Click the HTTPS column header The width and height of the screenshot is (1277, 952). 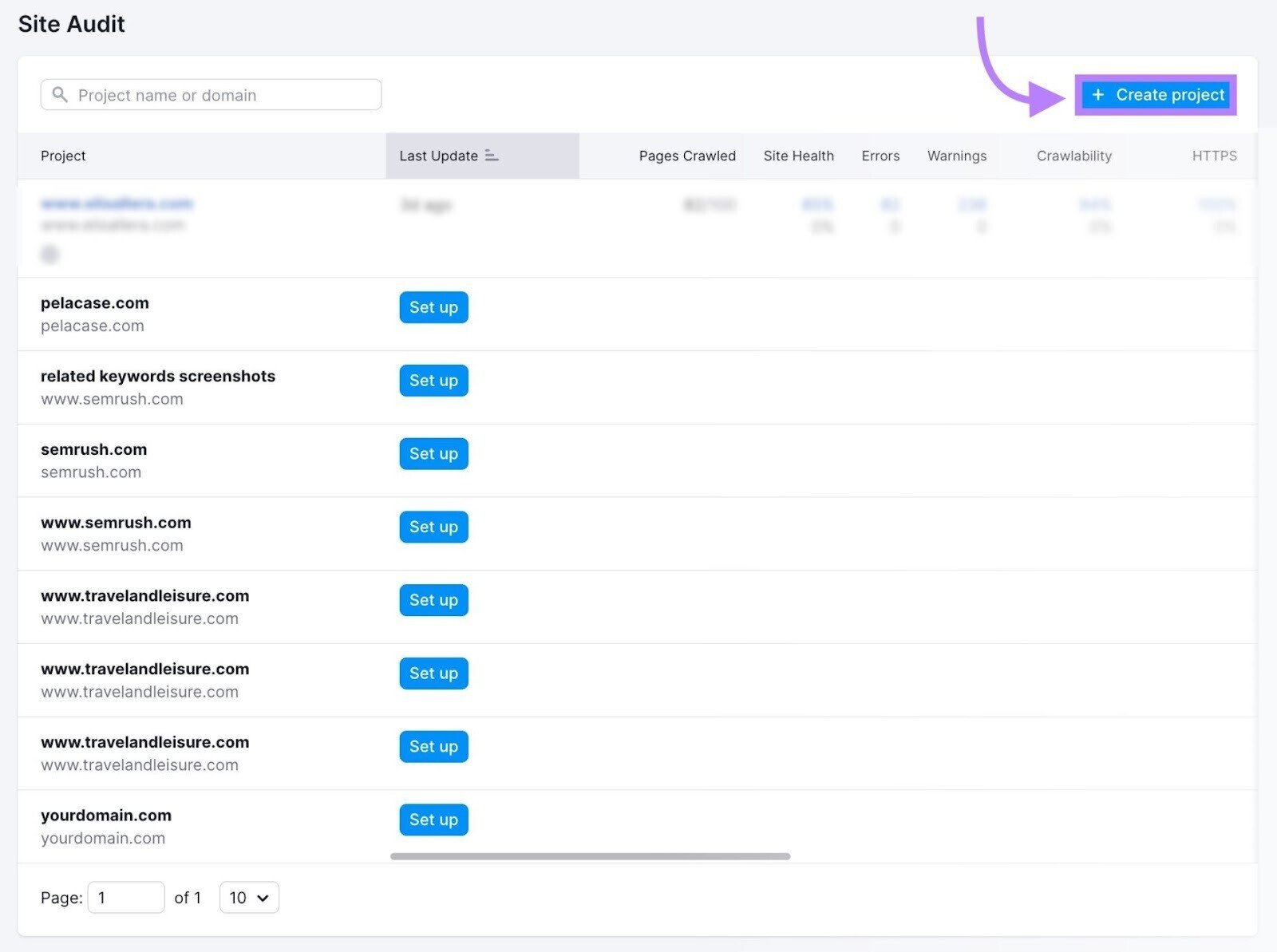point(1214,156)
